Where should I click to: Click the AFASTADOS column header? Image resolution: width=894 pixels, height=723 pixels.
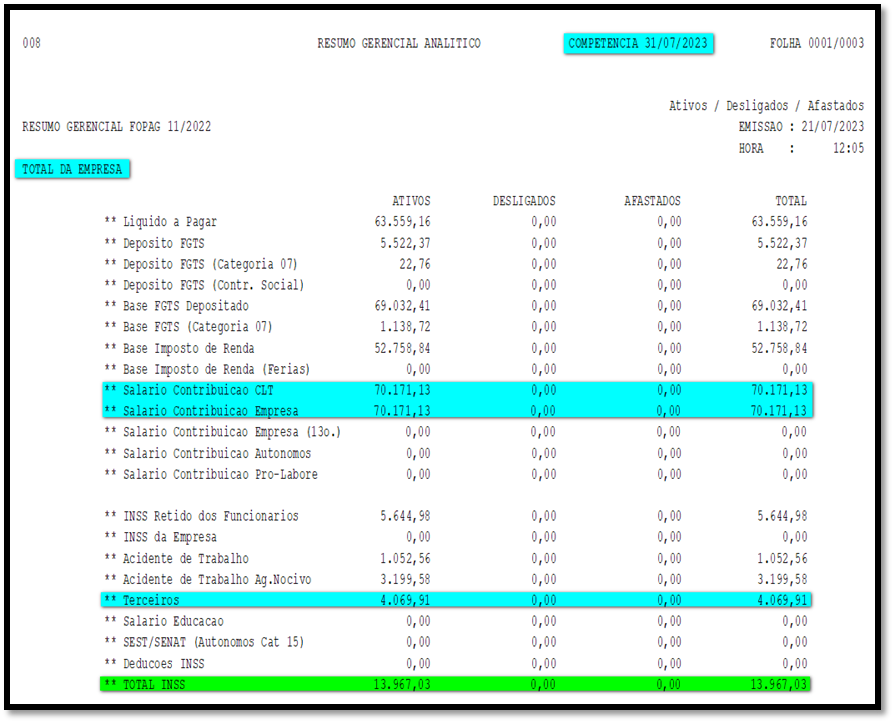click(652, 201)
